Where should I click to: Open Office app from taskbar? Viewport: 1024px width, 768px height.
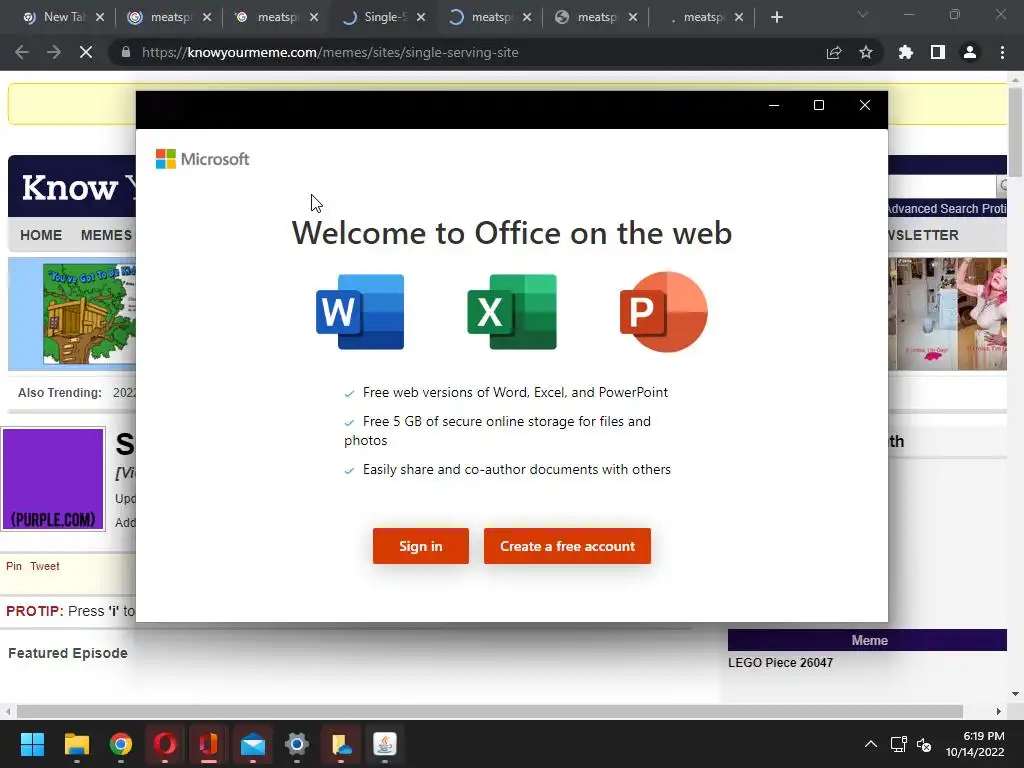pyautogui.click(x=208, y=744)
